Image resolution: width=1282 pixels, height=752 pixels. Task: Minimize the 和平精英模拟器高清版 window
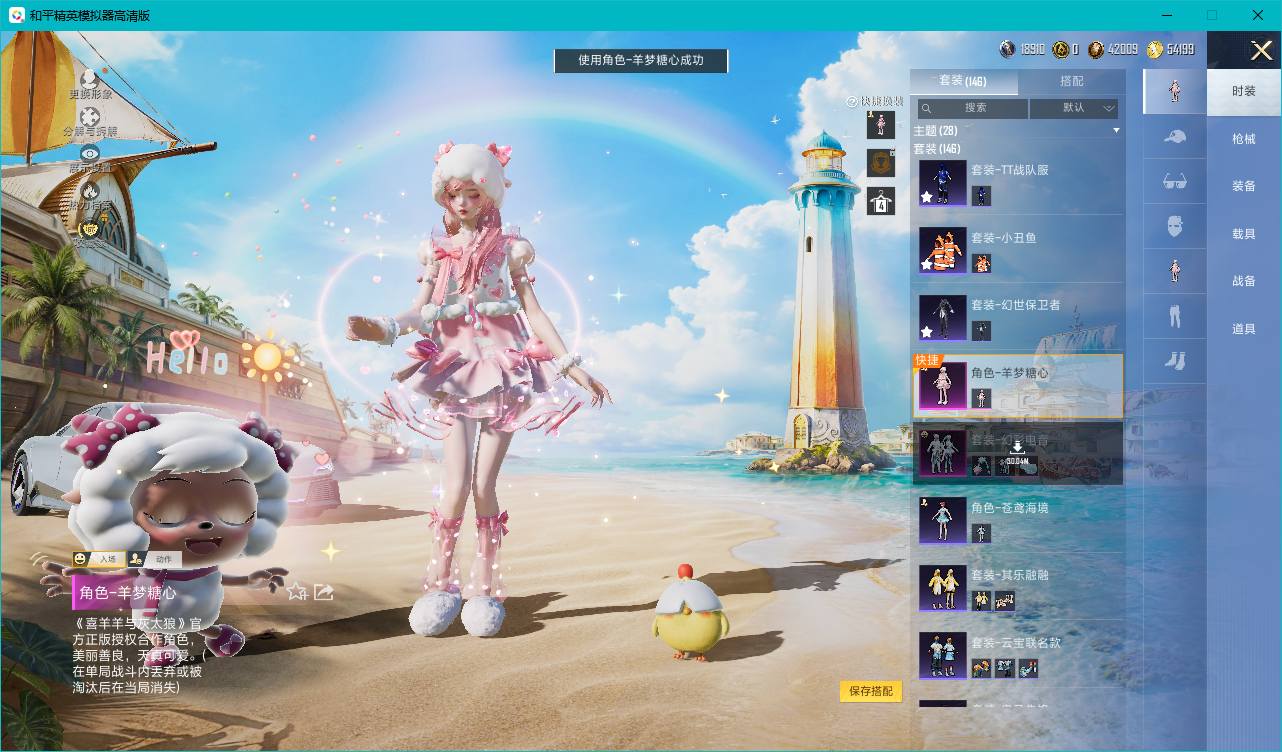click(1168, 15)
